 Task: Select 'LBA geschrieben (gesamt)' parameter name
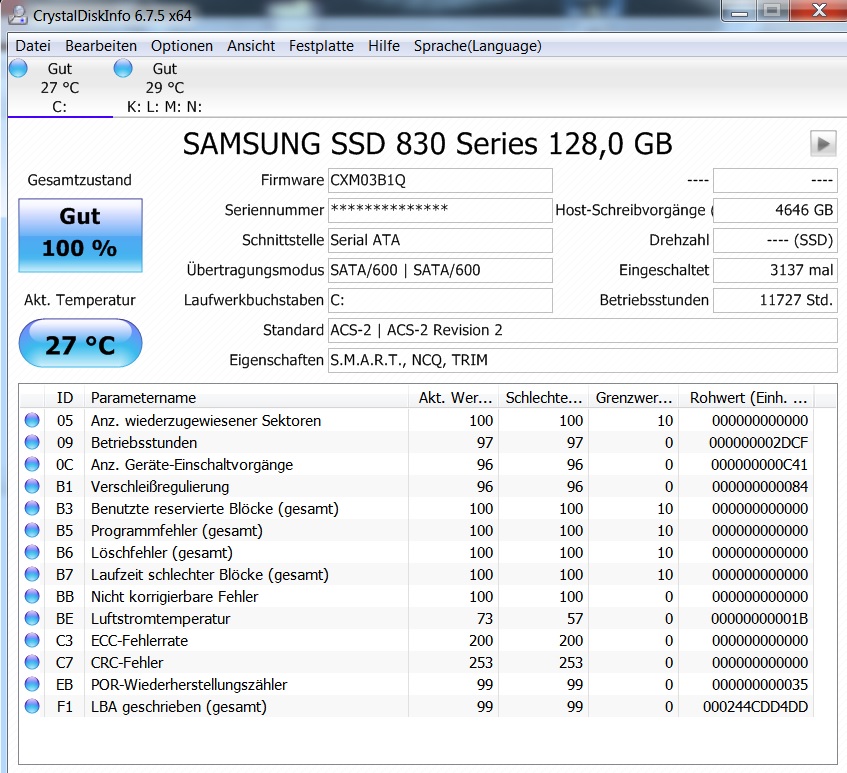point(179,707)
